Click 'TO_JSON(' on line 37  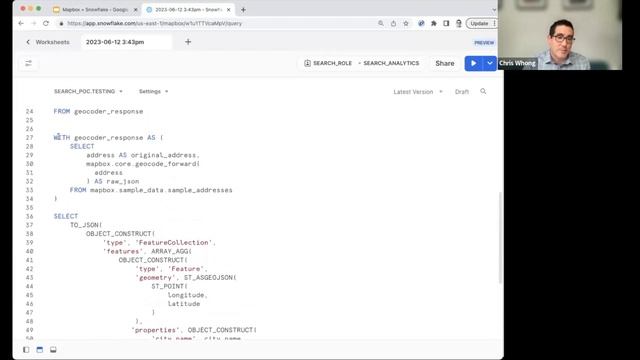click(x=86, y=225)
